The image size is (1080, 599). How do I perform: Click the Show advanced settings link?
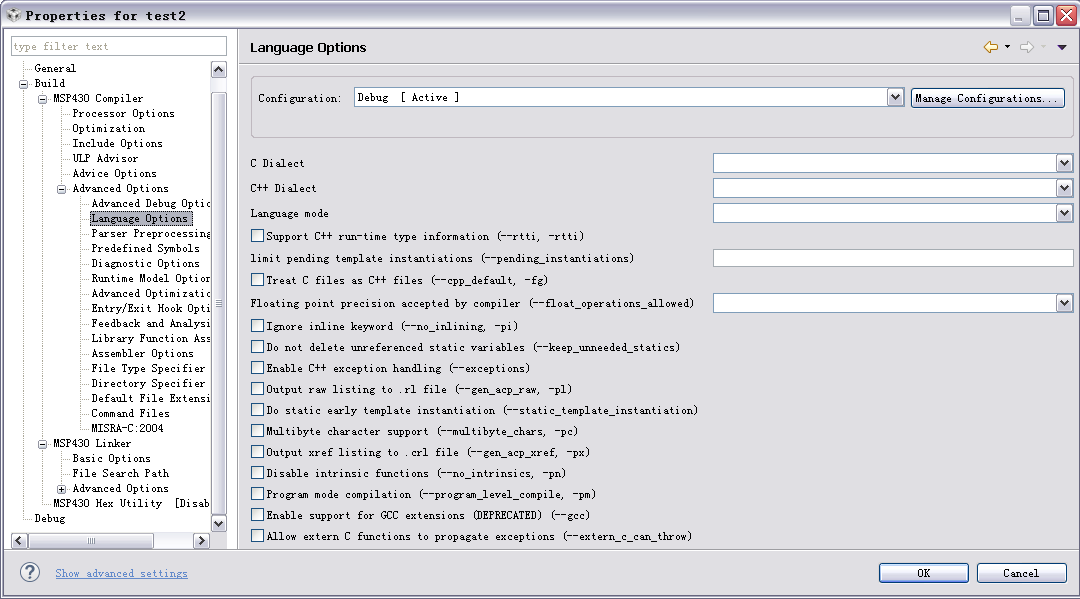coord(121,573)
